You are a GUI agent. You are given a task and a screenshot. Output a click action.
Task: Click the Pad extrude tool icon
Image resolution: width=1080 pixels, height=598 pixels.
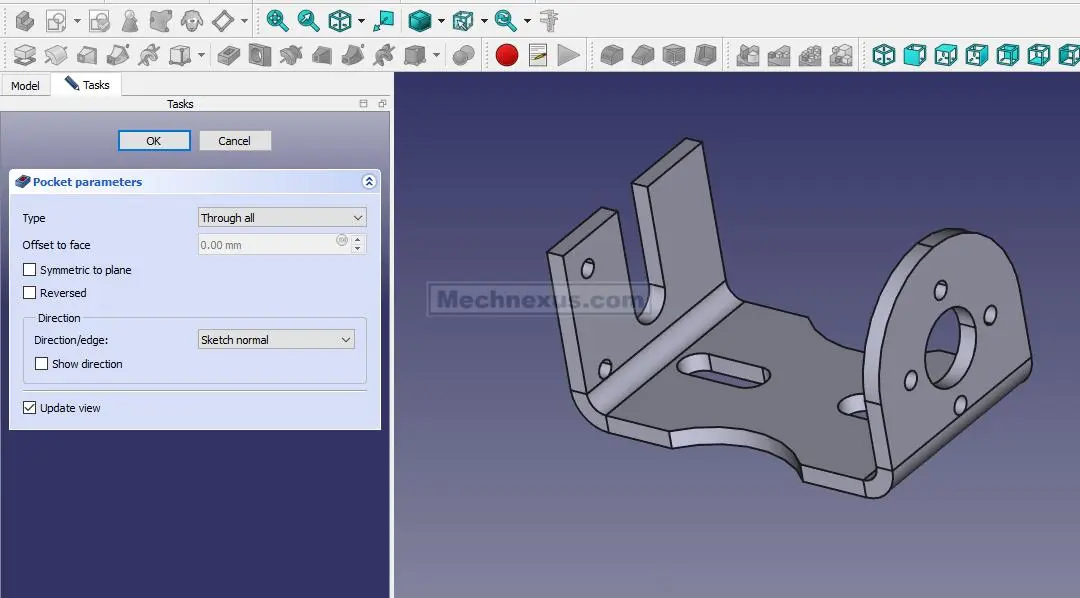pos(24,55)
